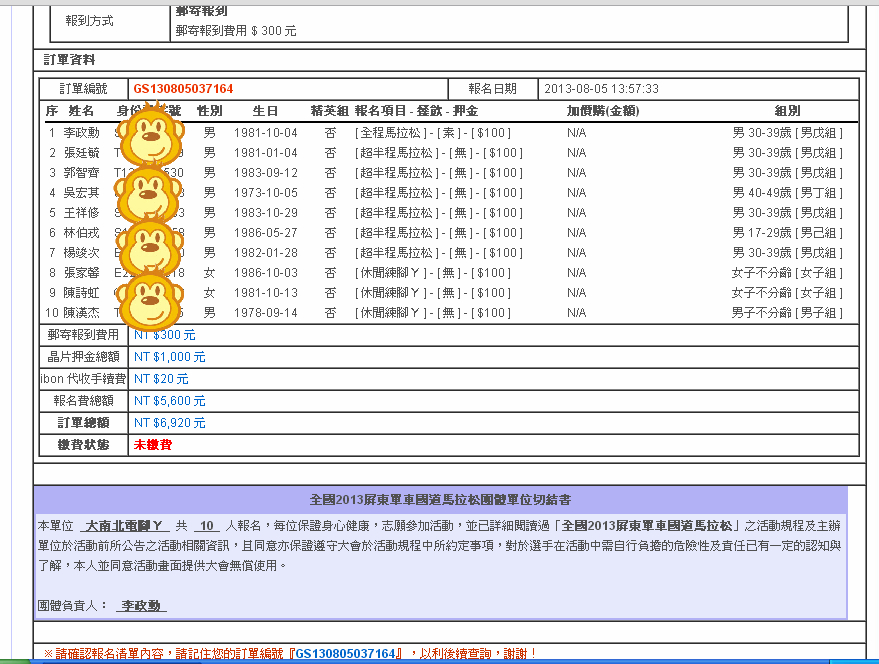Viewport: 879px width, 664px height.
Task: Click the 姓名 column header
Action: (81, 111)
